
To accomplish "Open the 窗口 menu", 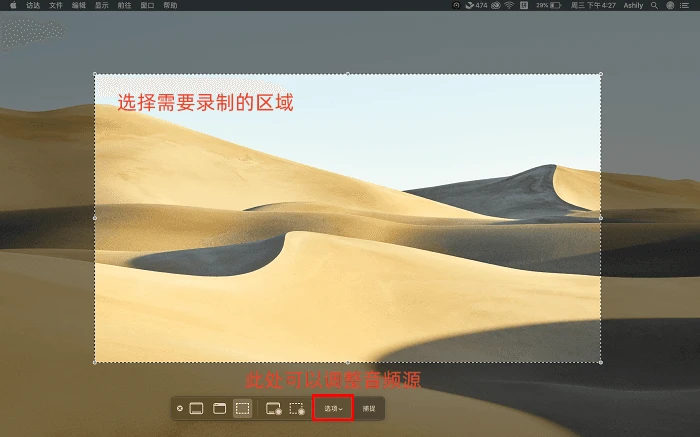I will coord(147,5).
